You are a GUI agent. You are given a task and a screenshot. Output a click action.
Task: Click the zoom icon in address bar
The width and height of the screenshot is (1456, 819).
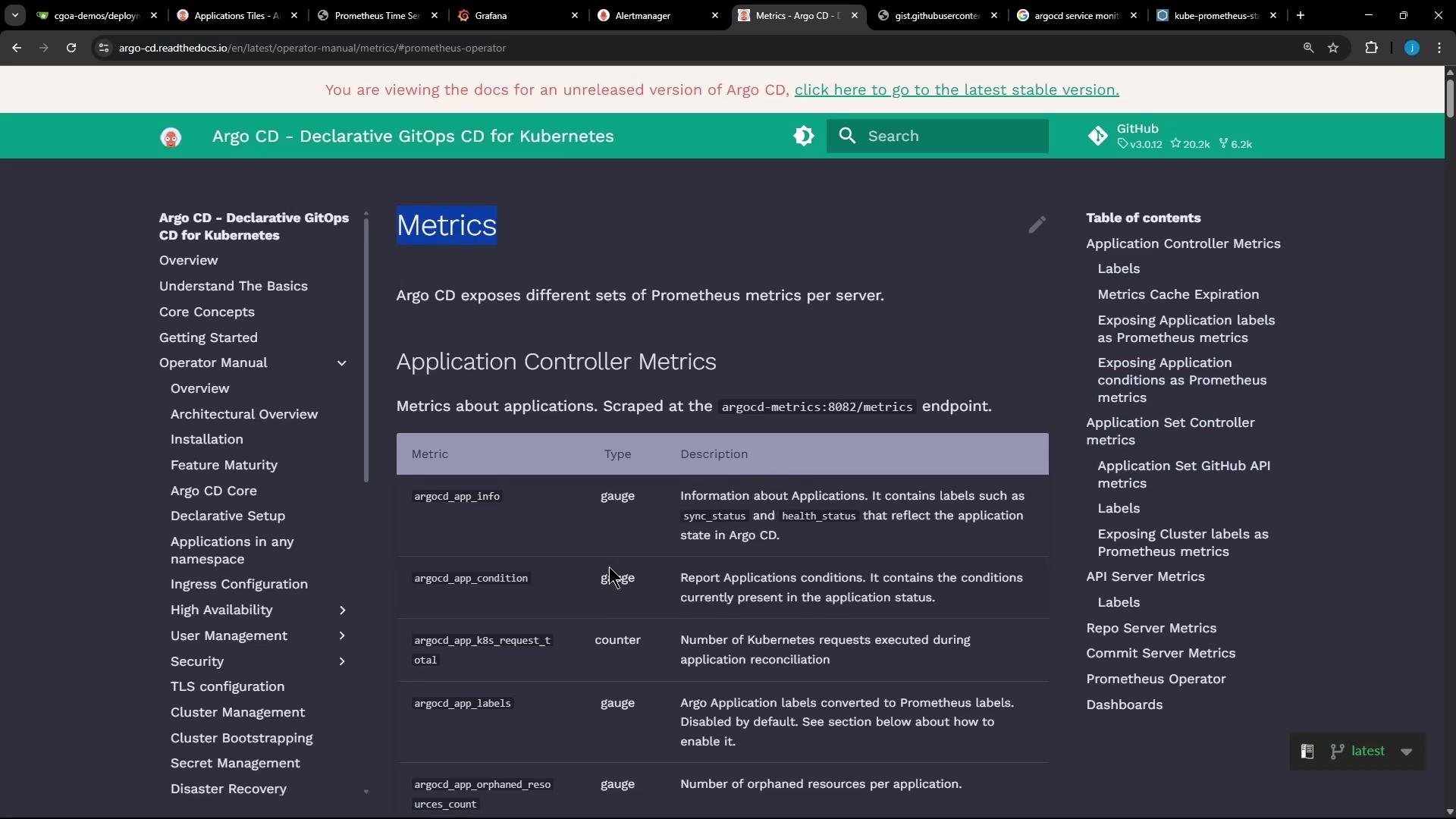point(1308,48)
